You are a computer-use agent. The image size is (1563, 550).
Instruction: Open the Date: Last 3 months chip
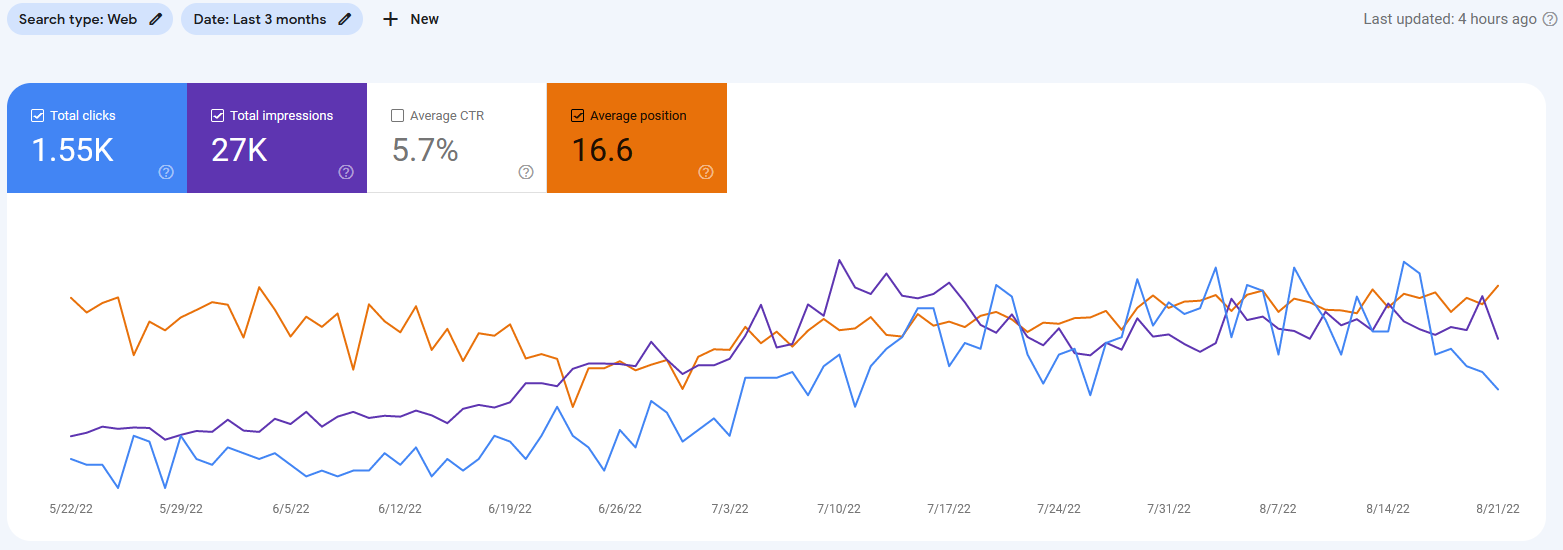coord(271,19)
